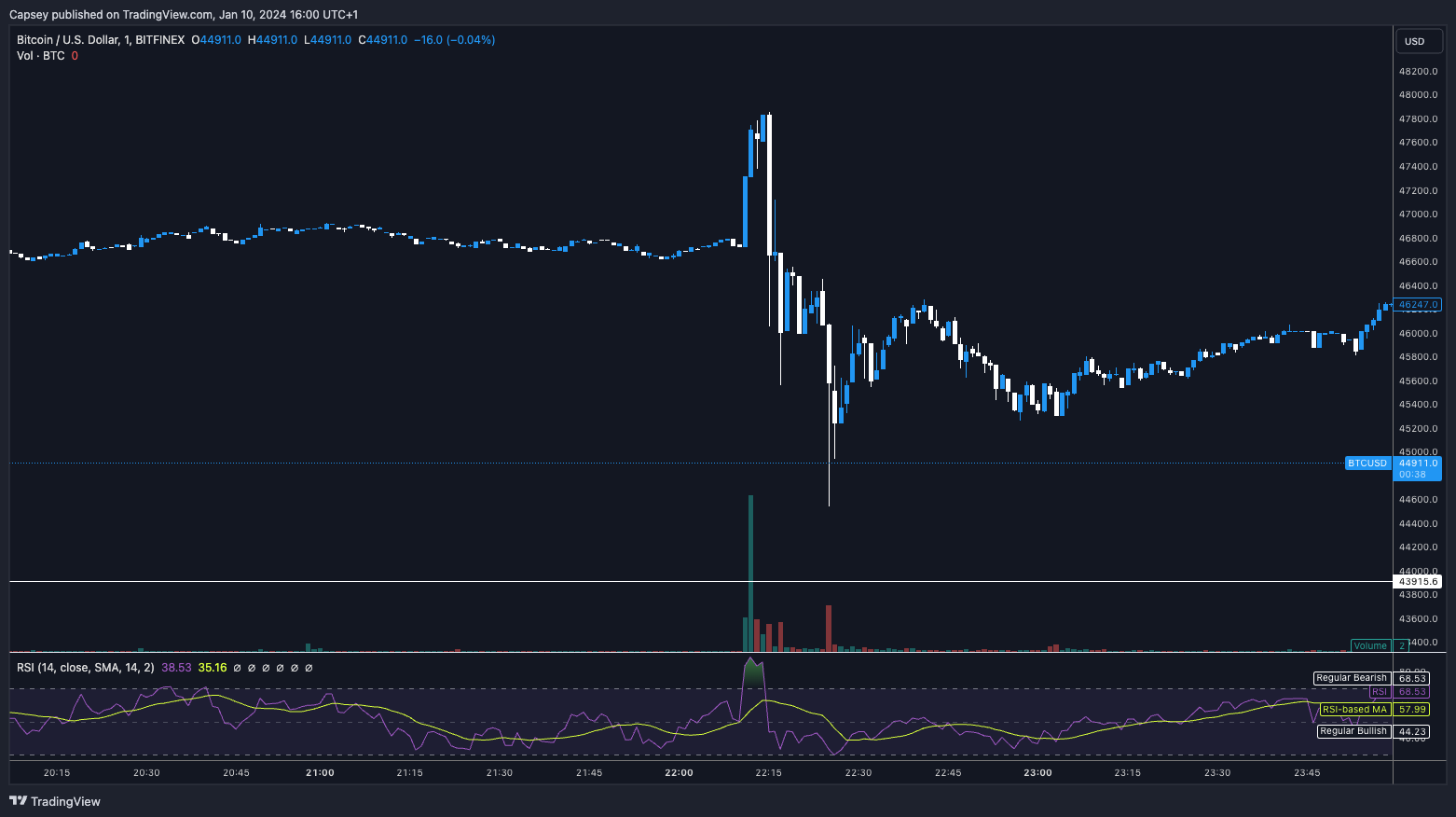Screen dimensions: 1456x817
Task: Click the teal Volume scale label
Action: pyautogui.click(x=1369, y=645)
